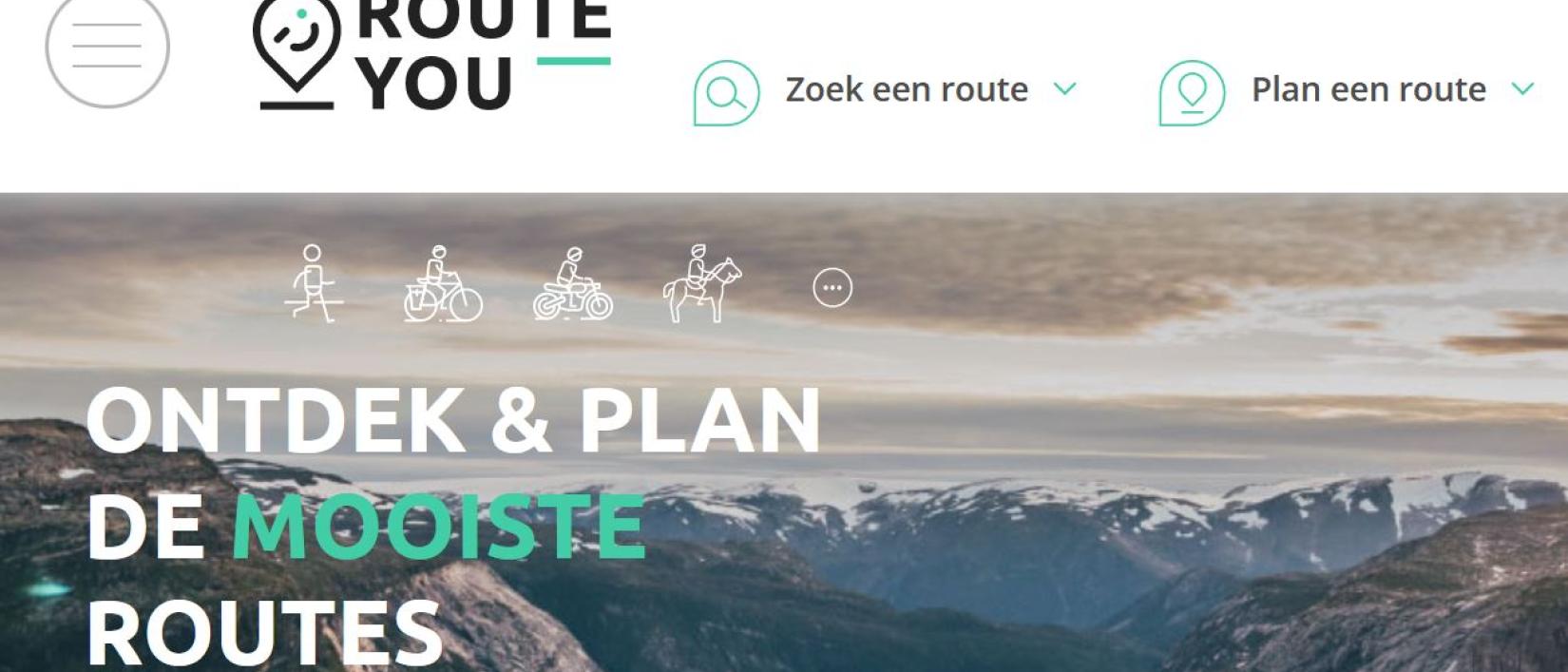
Task: Select the horse riding route type icon
Action: point(702,283)
